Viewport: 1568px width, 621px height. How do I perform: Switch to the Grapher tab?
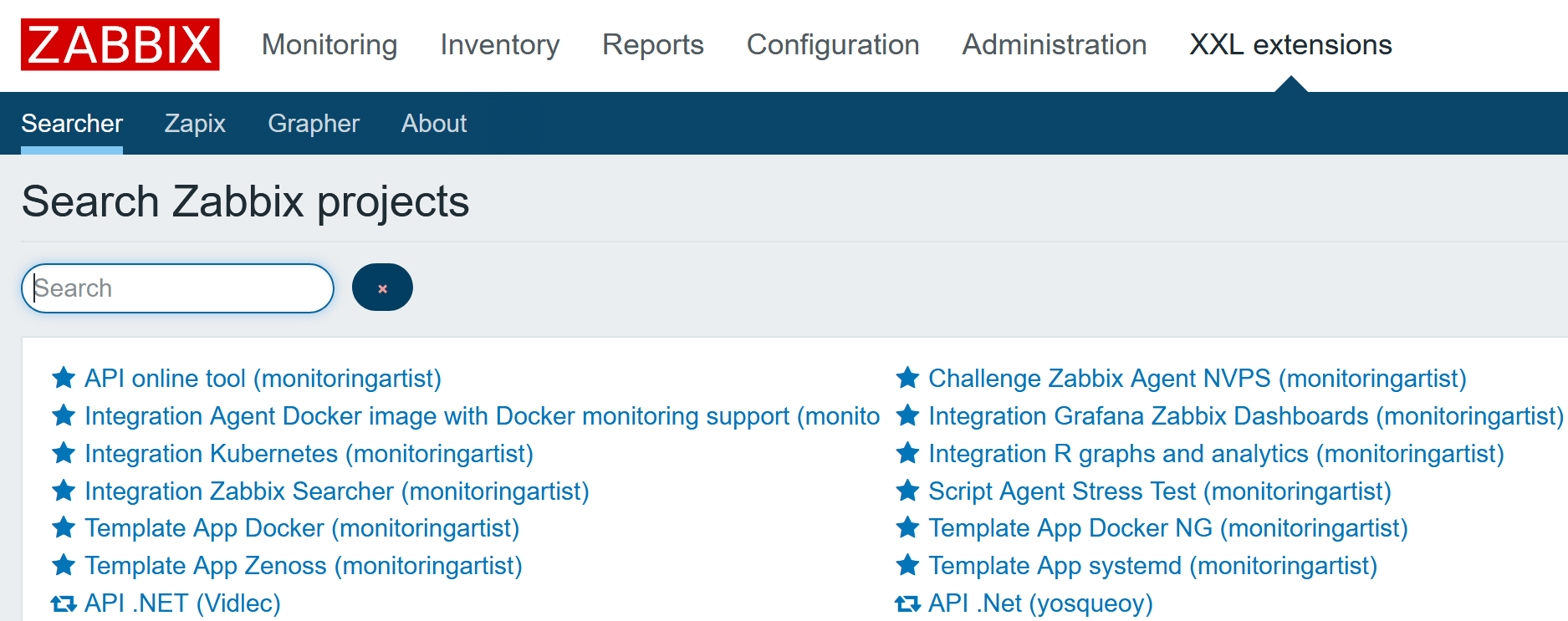pyautogui.click(x=314, y=124)
